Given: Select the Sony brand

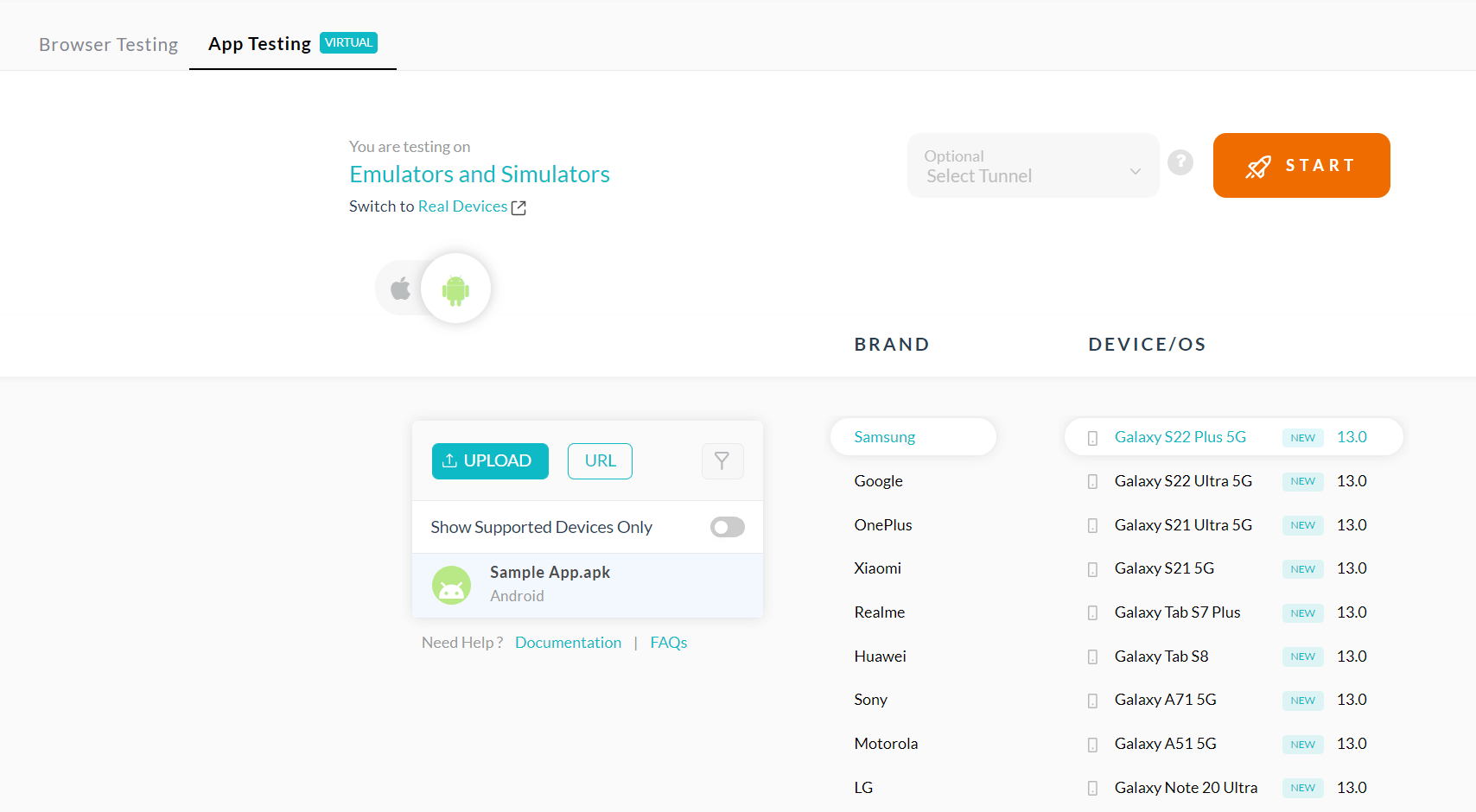Looking at the screenshot, I should 870,700.
